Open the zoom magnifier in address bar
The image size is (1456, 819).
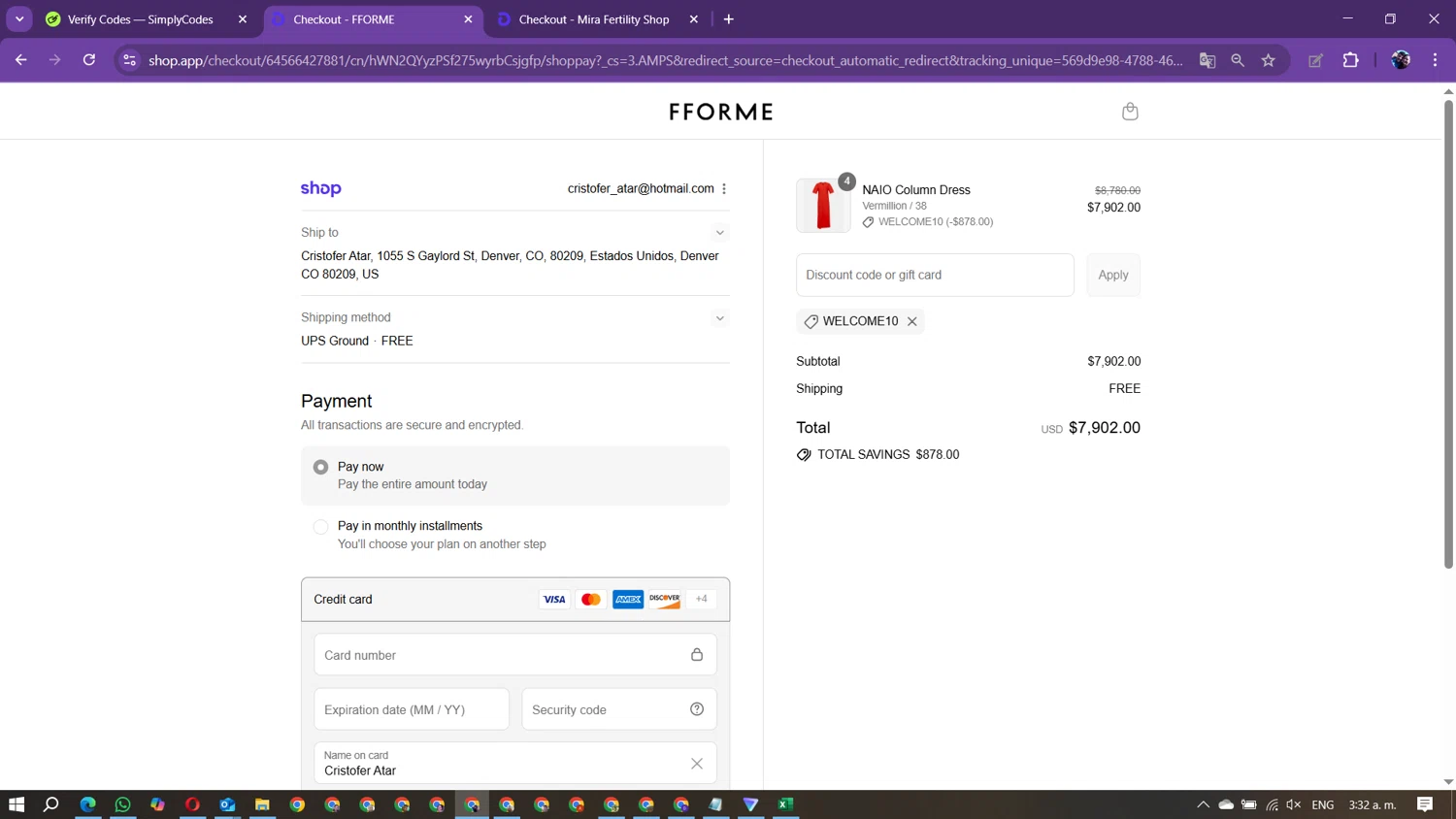(1238, 60)
